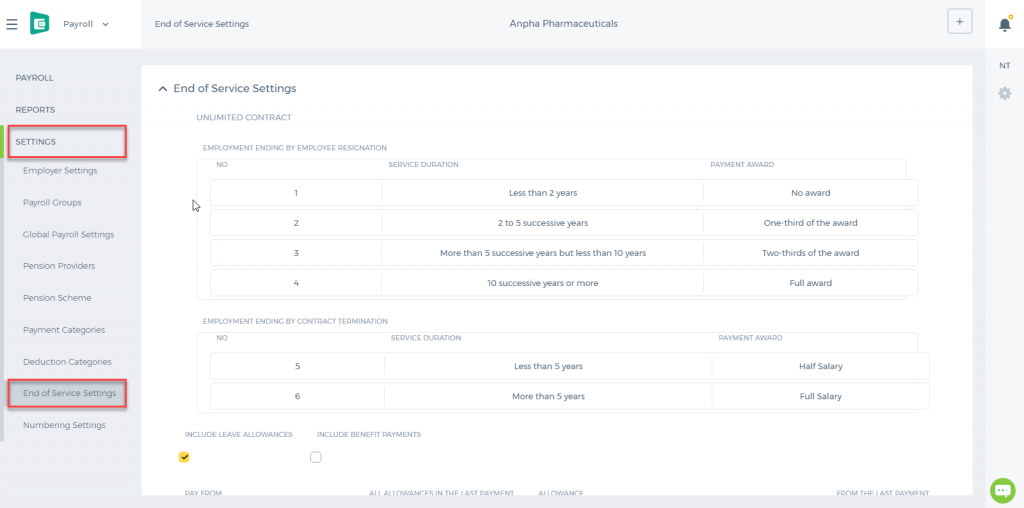Select the Full Salary award cell
1024x508 pixels.
click(820, 396)
